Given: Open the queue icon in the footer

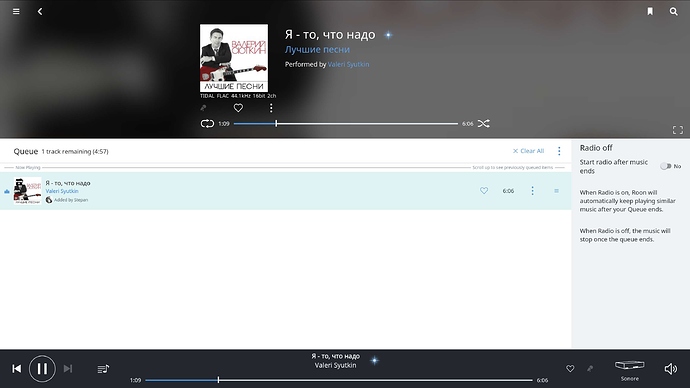Looking at the screenshot, I should (103, 369).
